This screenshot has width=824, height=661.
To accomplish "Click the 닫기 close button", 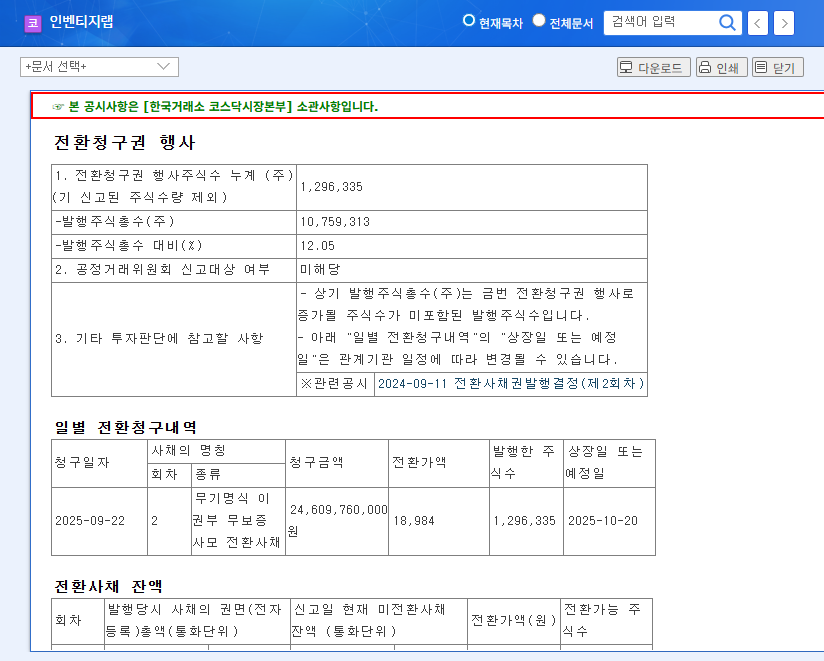I will (x=778, y=67).
